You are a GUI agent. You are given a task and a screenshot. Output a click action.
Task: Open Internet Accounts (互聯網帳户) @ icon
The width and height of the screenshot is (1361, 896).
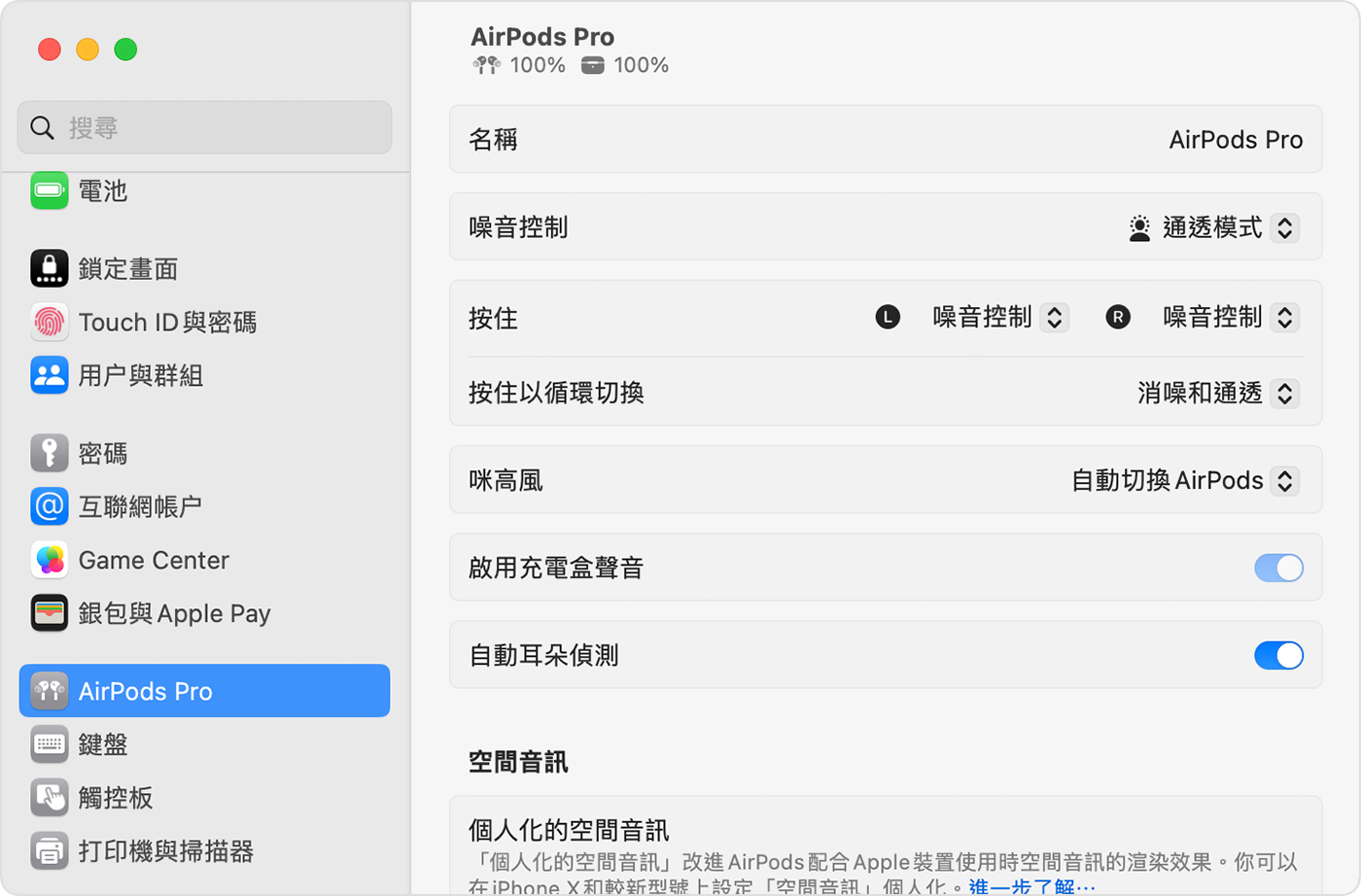click(50, 506)
